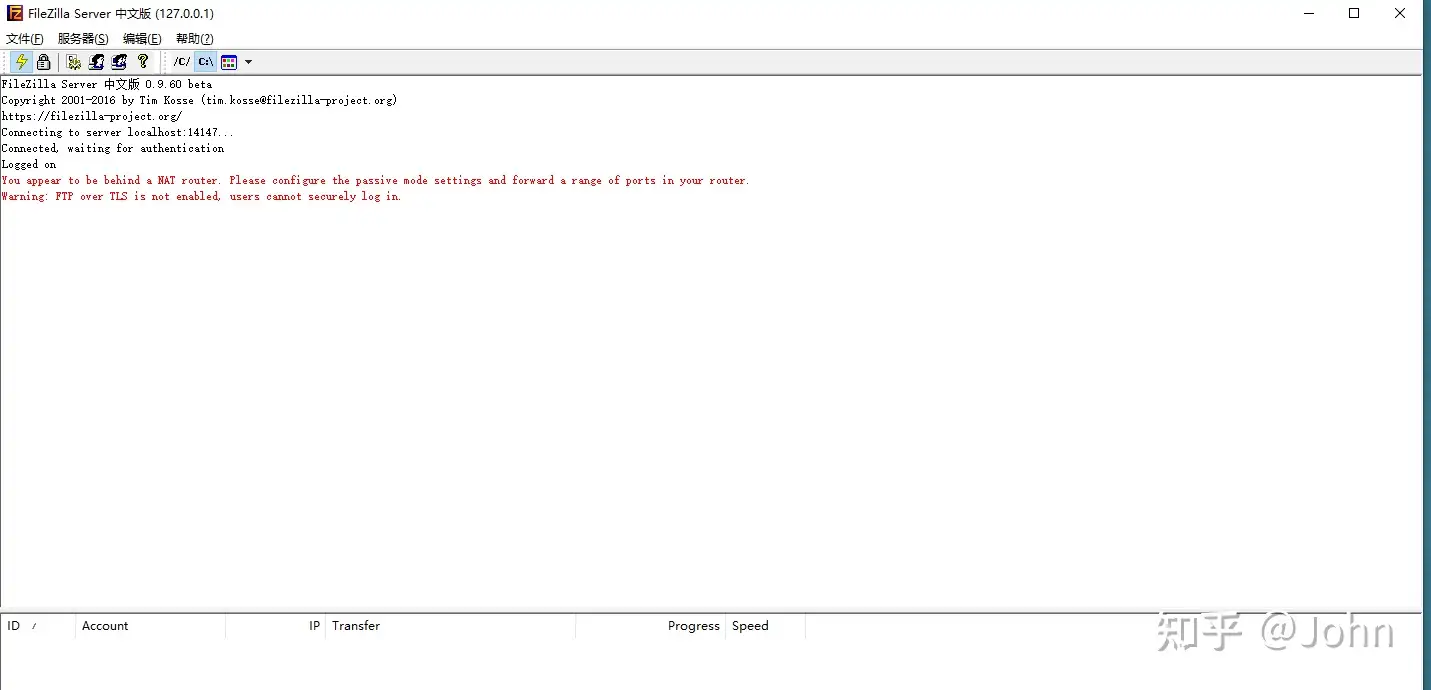The width and height of the screenshot is (1431, 690).
Task: Expand the dropdown arrow beside grid icon
Action: (x=248, y=62)
